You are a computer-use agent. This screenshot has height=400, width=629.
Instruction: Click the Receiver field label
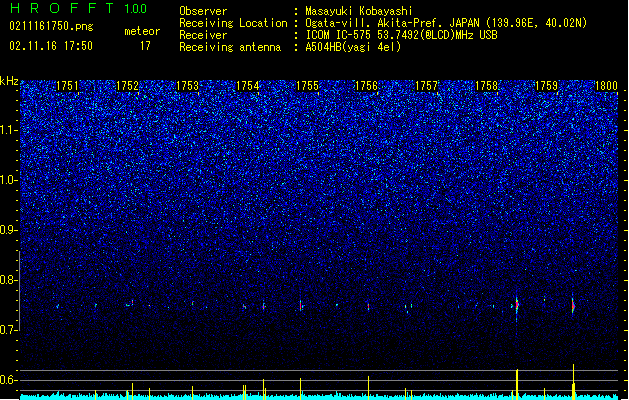point(203,35)
